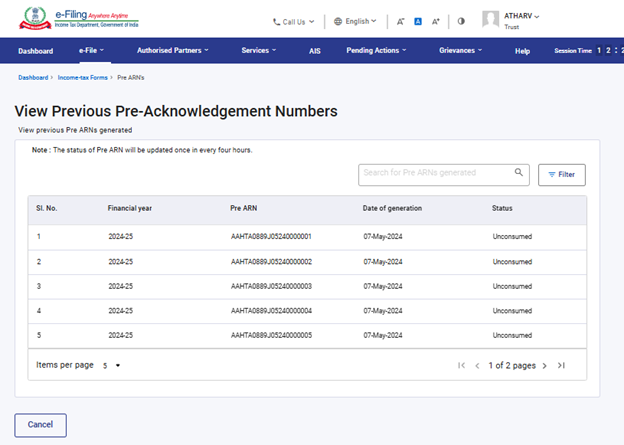Click the search magnifier icon
624x445 pixels.
[519, 173]
